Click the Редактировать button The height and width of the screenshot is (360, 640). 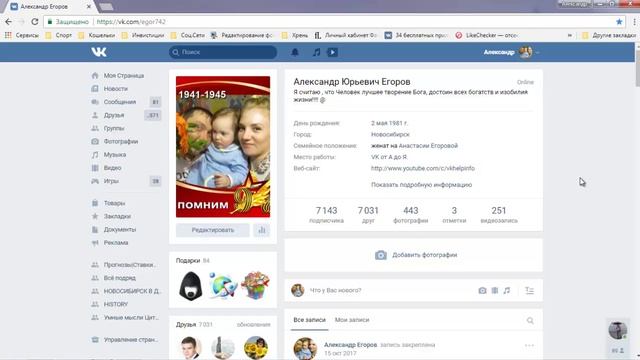click(x=213, y=230)
